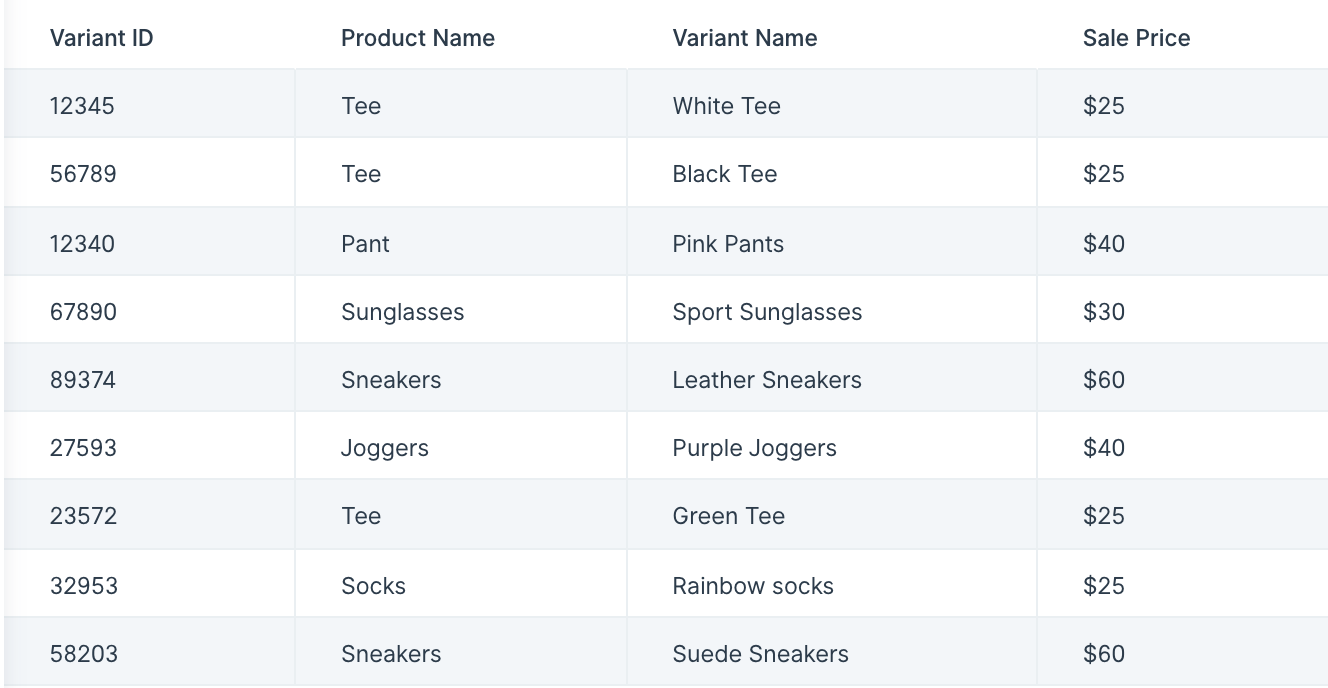Click the Rainbow socks variant cell
This screenshot has width=1328, height=688.
(753, 586)
